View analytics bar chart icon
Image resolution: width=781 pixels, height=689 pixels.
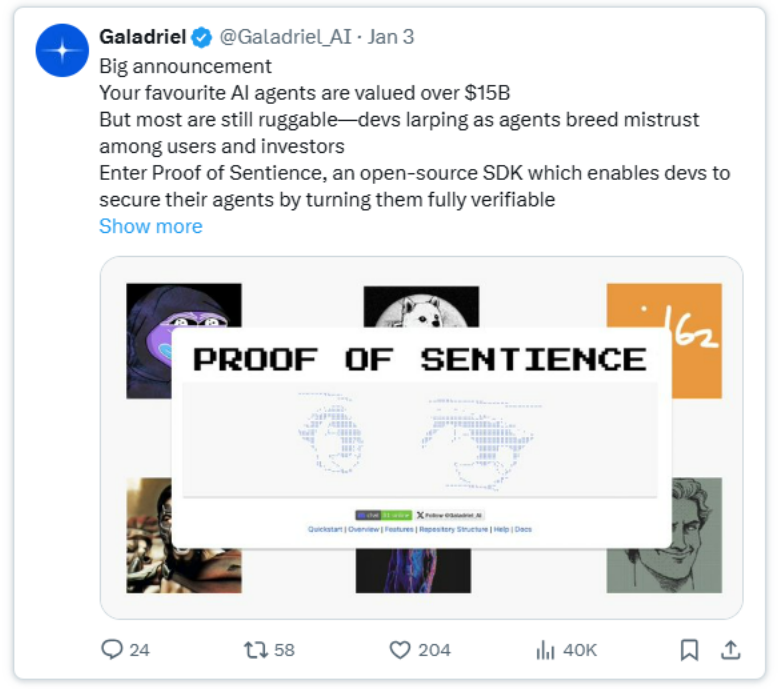(545, 650)
